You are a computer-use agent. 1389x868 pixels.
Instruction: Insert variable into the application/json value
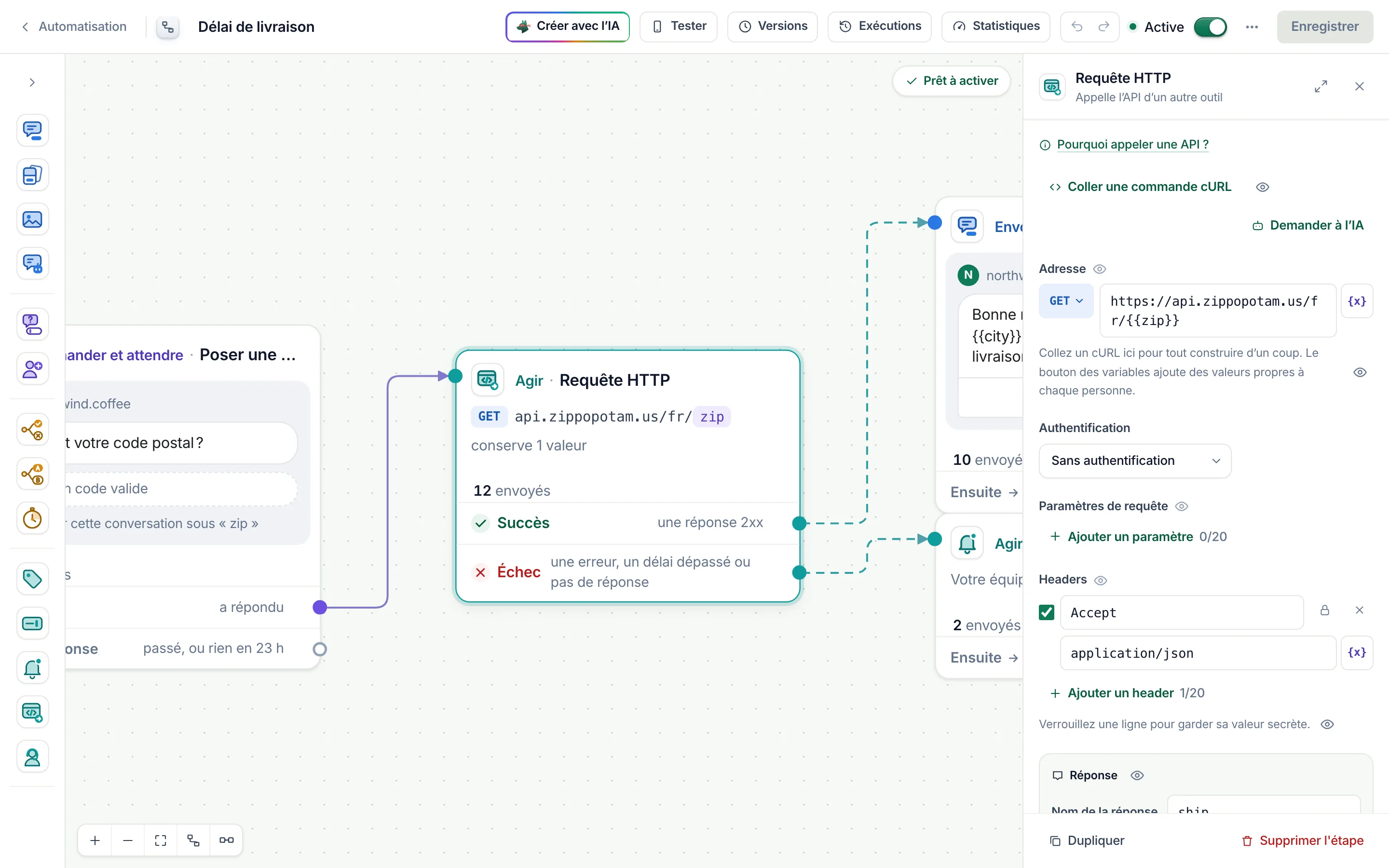tap(1357, 653)
